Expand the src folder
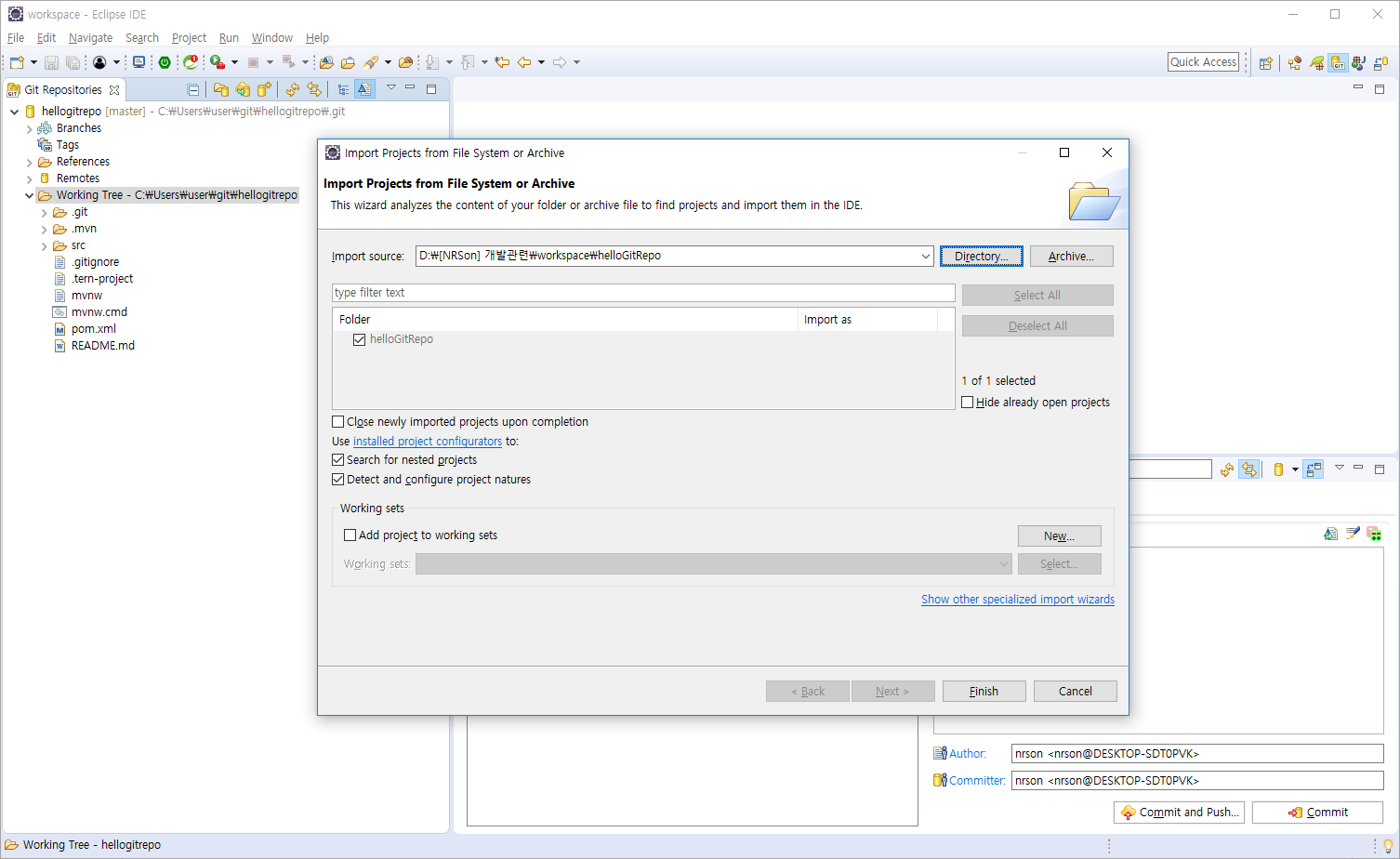 (44, 245)
